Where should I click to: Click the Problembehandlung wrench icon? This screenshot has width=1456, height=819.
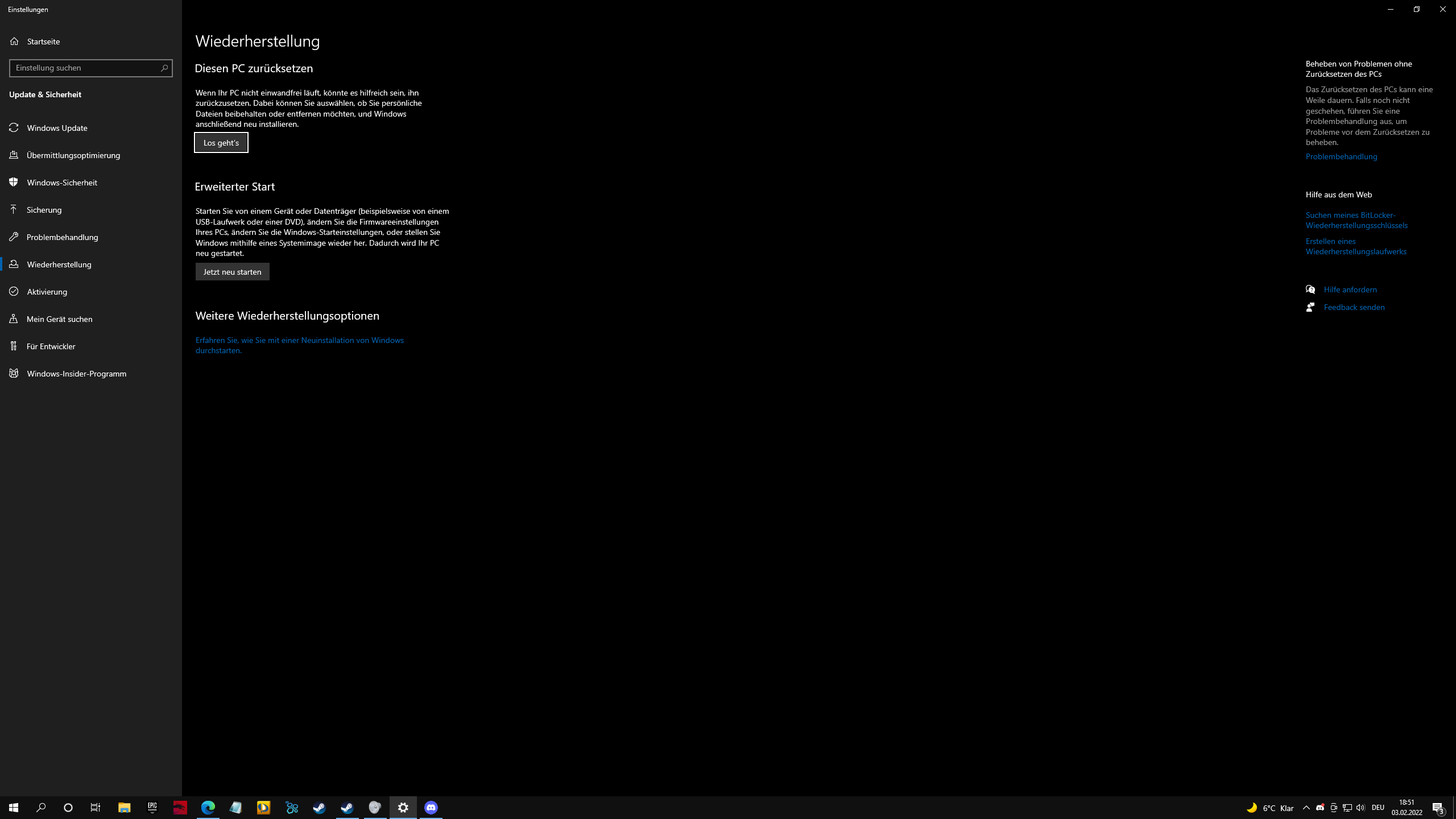[14, 237]
